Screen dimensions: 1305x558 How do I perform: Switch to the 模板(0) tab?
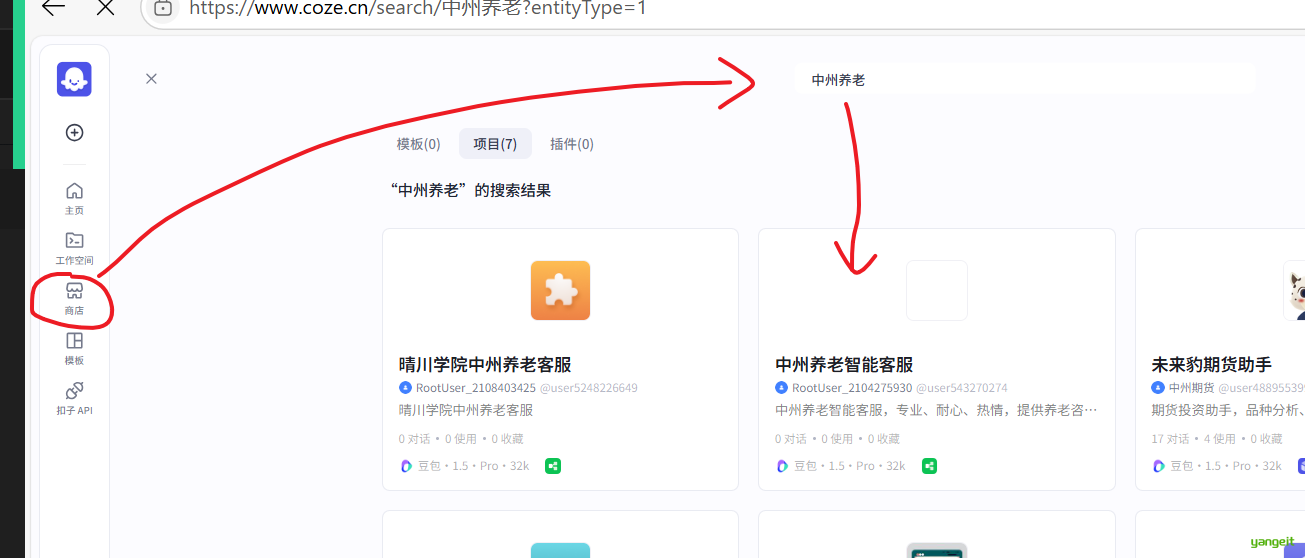click(418, 144)
